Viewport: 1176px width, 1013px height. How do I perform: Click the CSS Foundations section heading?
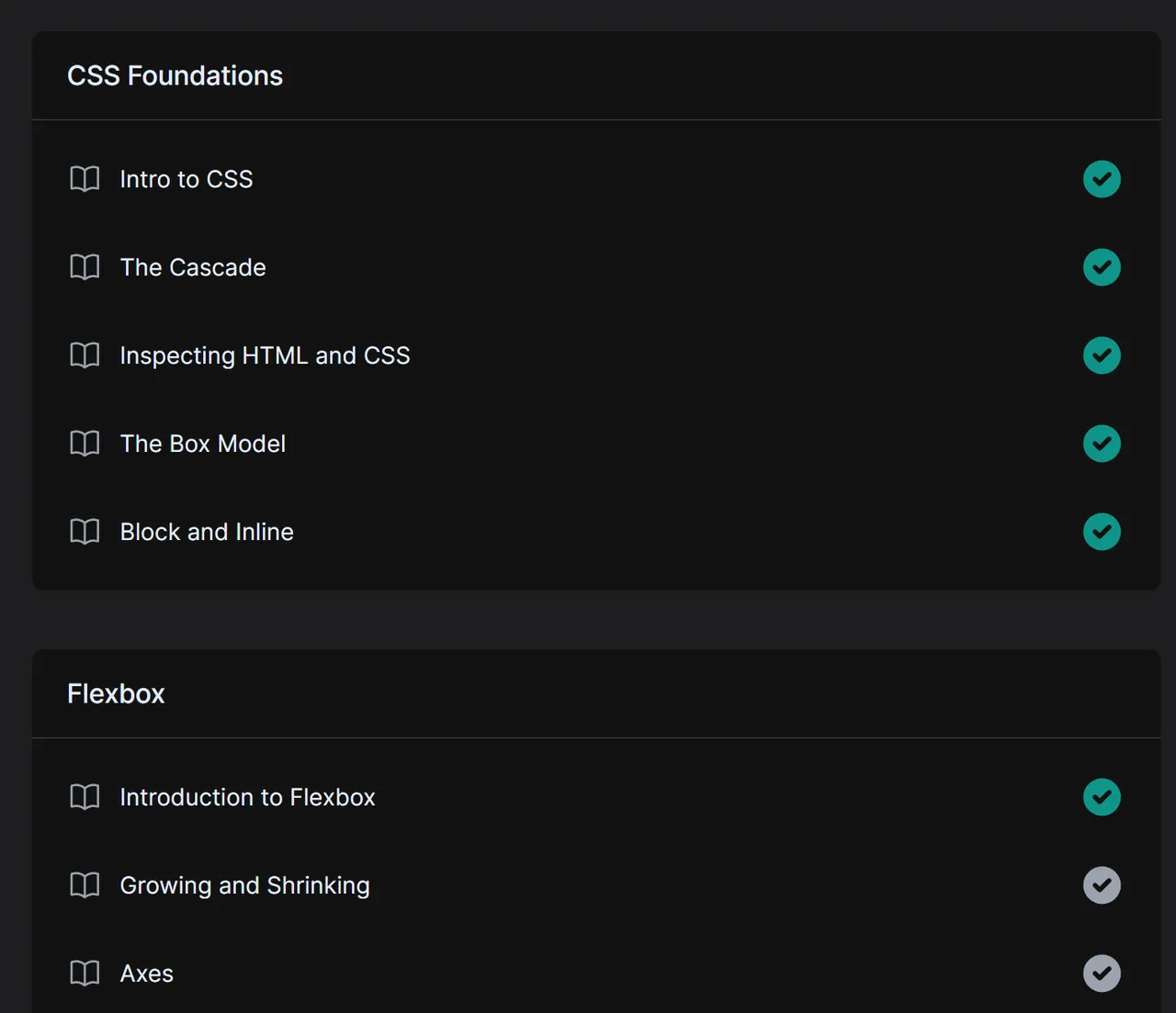(x=175, y=75)
